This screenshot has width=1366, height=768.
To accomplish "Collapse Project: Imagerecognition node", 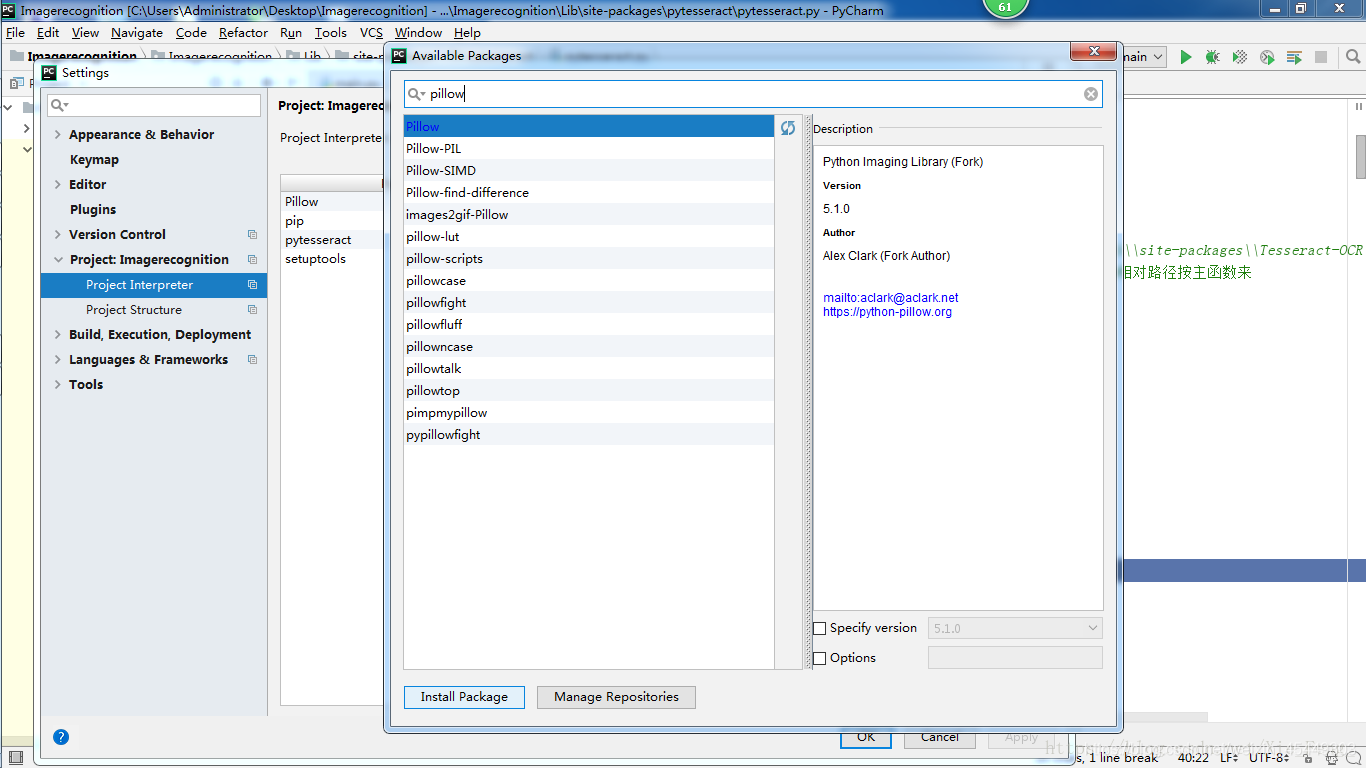I will [58, 260].
